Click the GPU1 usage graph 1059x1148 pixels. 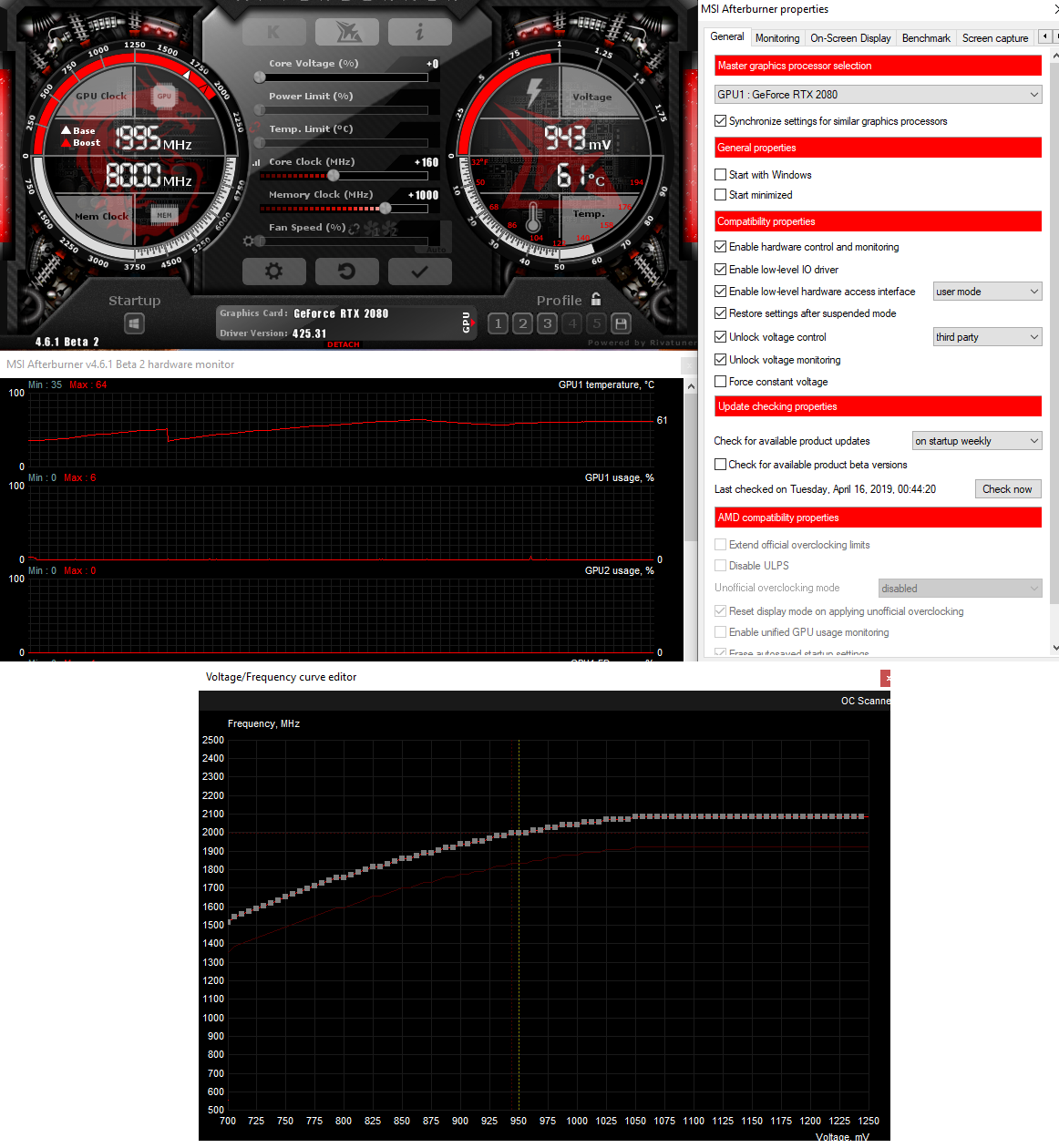[342, 522]
